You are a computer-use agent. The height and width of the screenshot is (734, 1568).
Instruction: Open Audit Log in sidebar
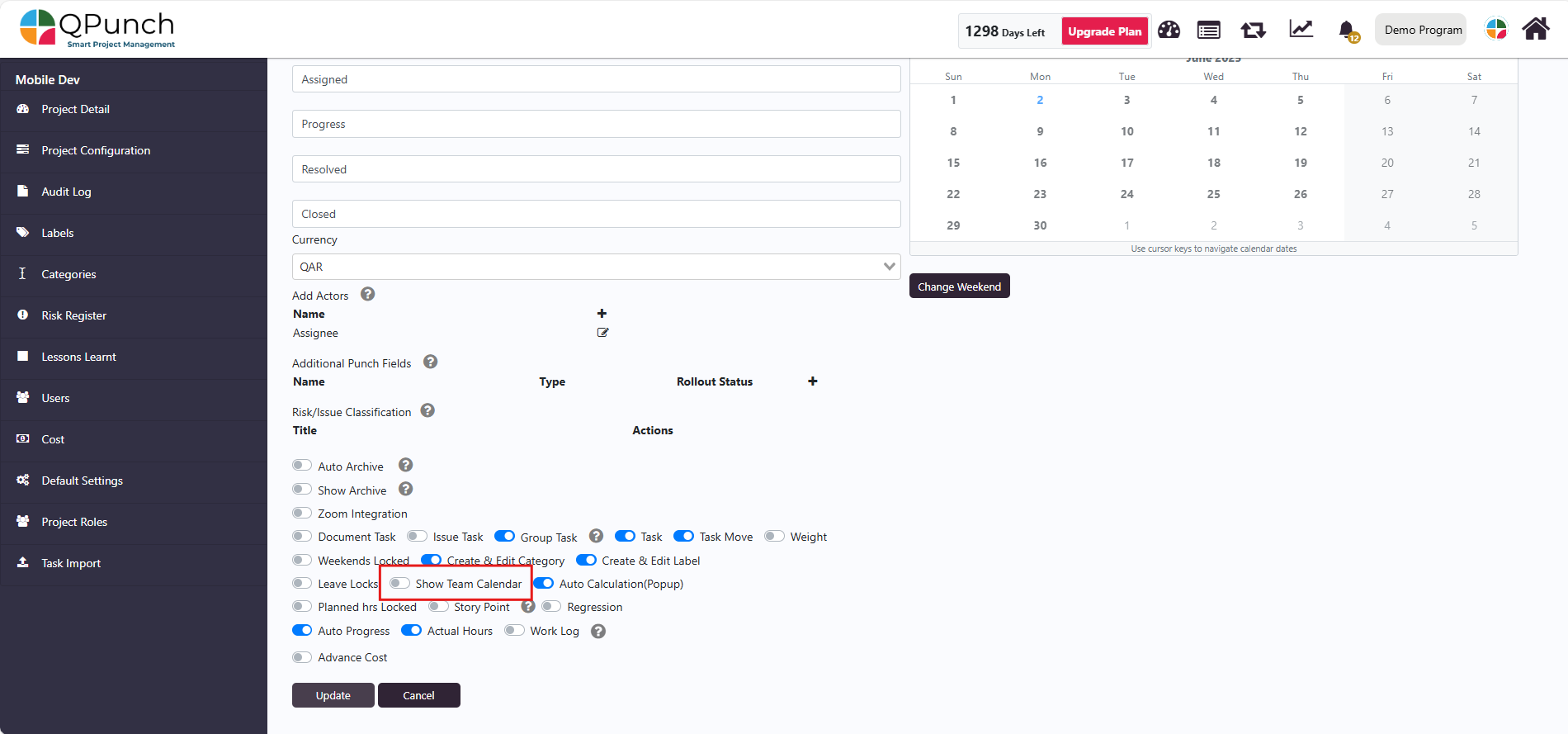(134, 192)
